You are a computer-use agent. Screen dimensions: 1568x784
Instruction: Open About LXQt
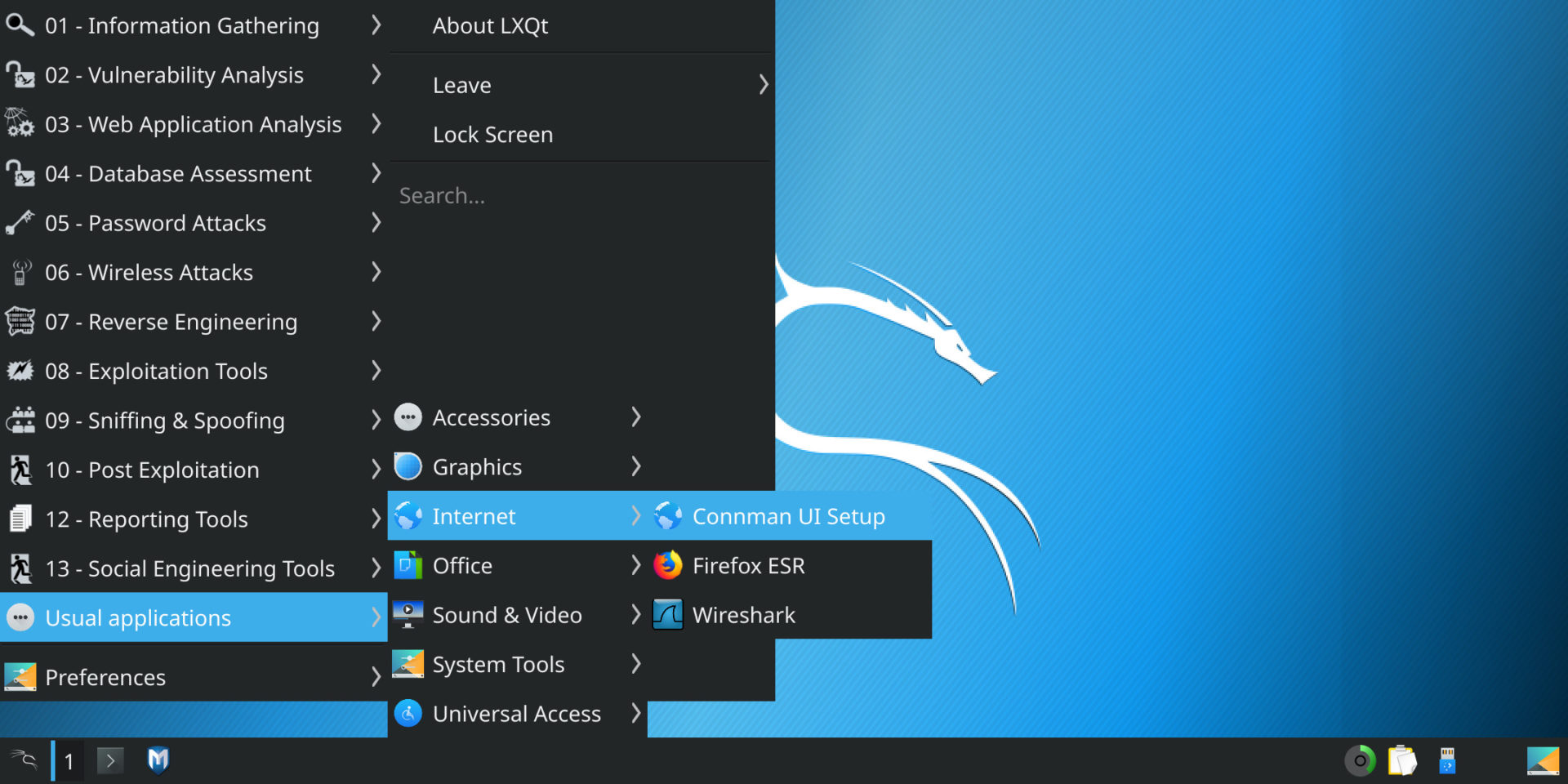point(490,25)
